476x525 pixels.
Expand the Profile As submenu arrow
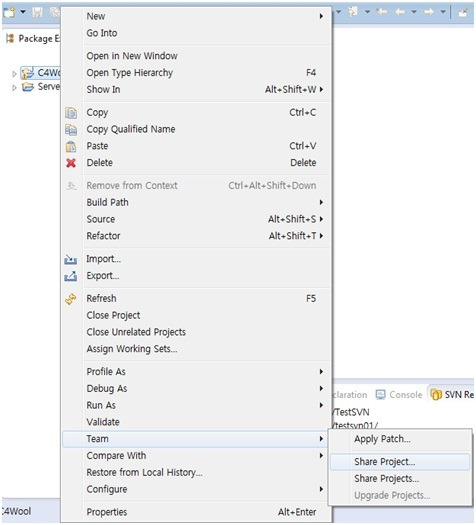pos(321,372)
